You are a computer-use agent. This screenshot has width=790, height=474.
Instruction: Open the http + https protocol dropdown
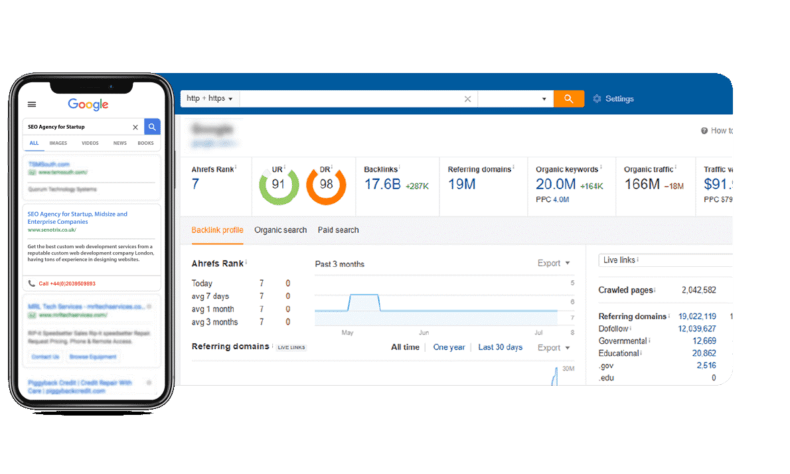[x=210, y=99]
